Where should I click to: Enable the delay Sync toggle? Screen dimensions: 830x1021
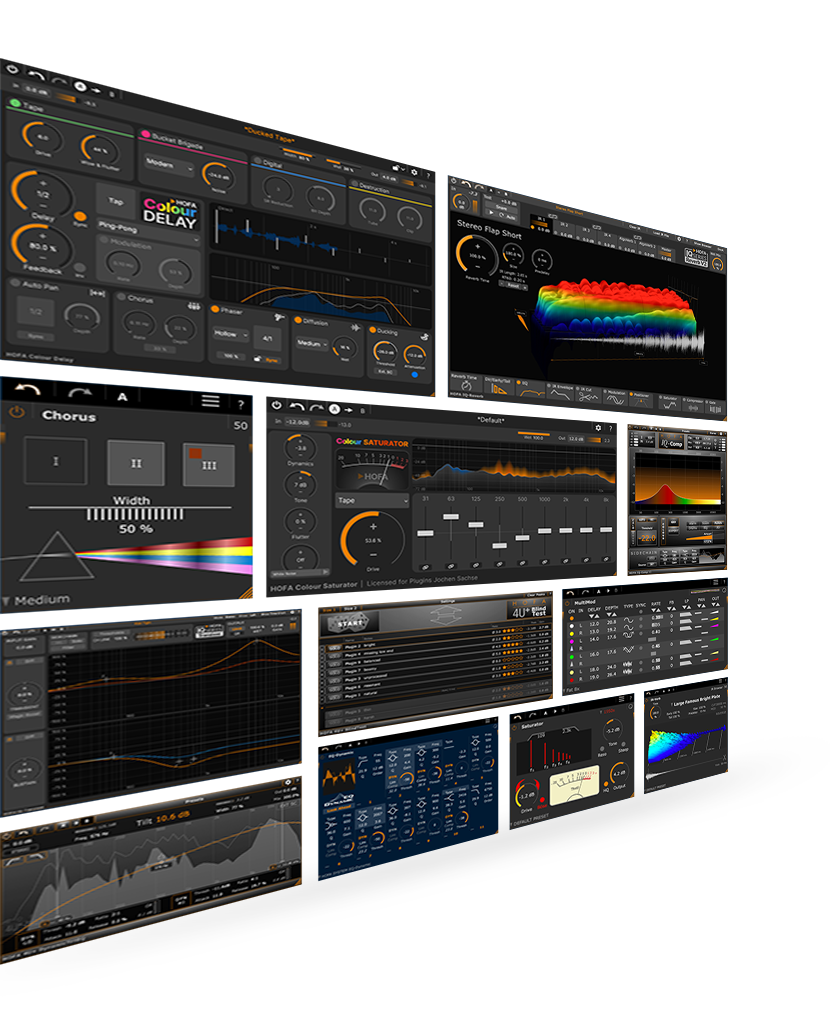(x=80, y=216)
